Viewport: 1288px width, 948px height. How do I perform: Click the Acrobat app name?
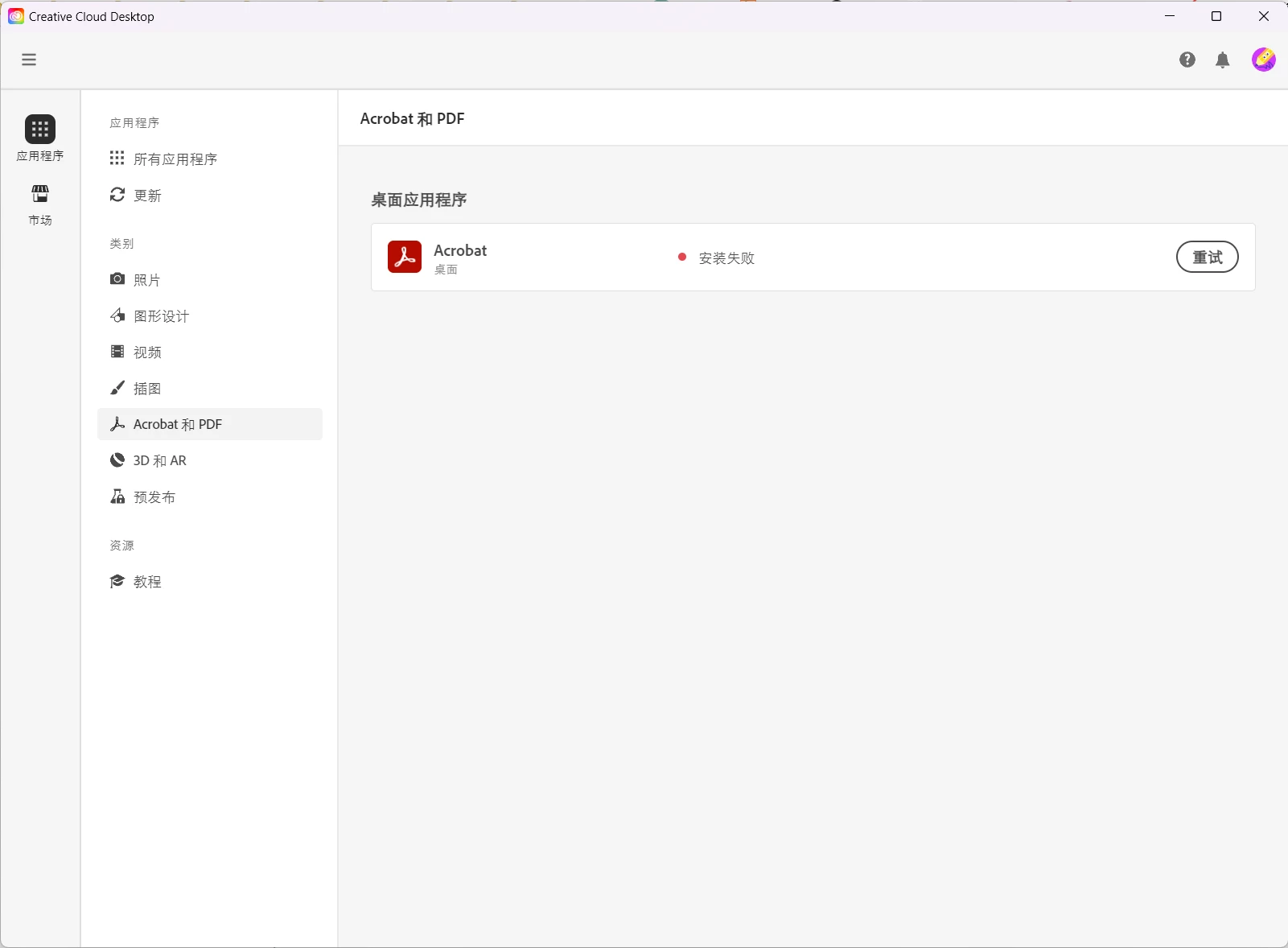pos(460,250)
